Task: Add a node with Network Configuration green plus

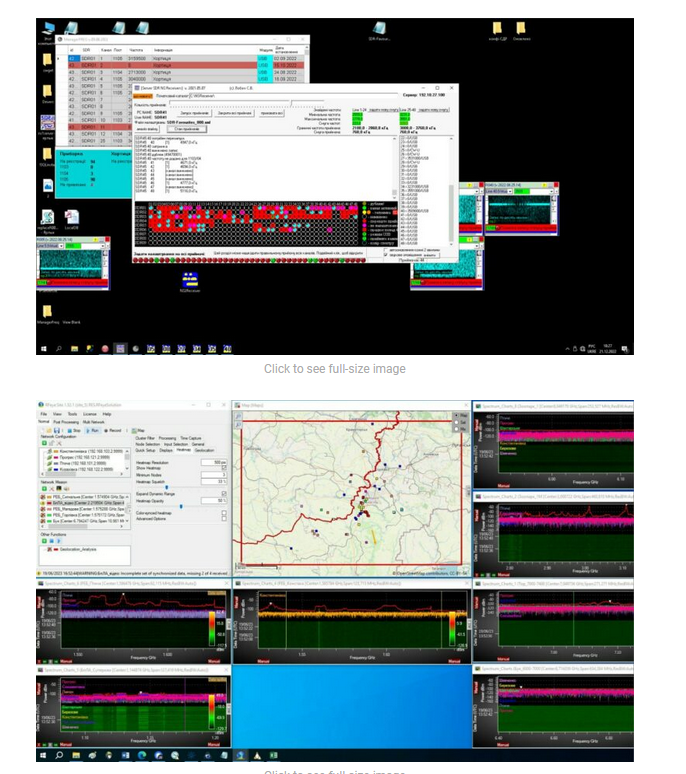Action: coord(44,443)
